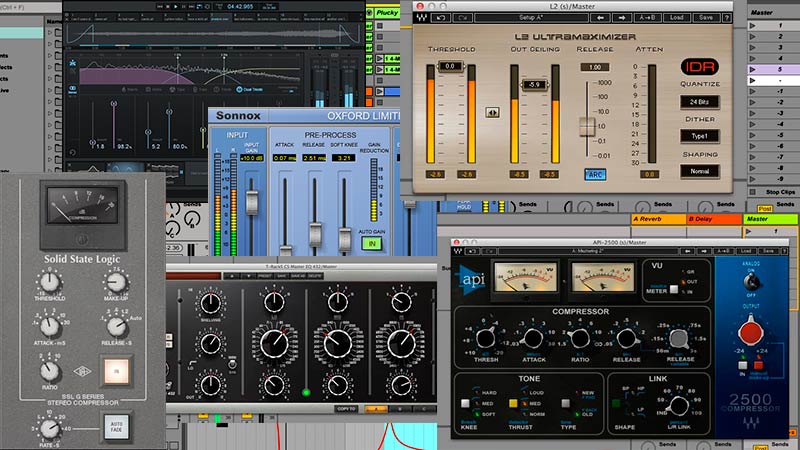Image resolution: width=800 pixels, height=450 pixels.
Task: Click the Plucky track header
Action: pos(387,13)
